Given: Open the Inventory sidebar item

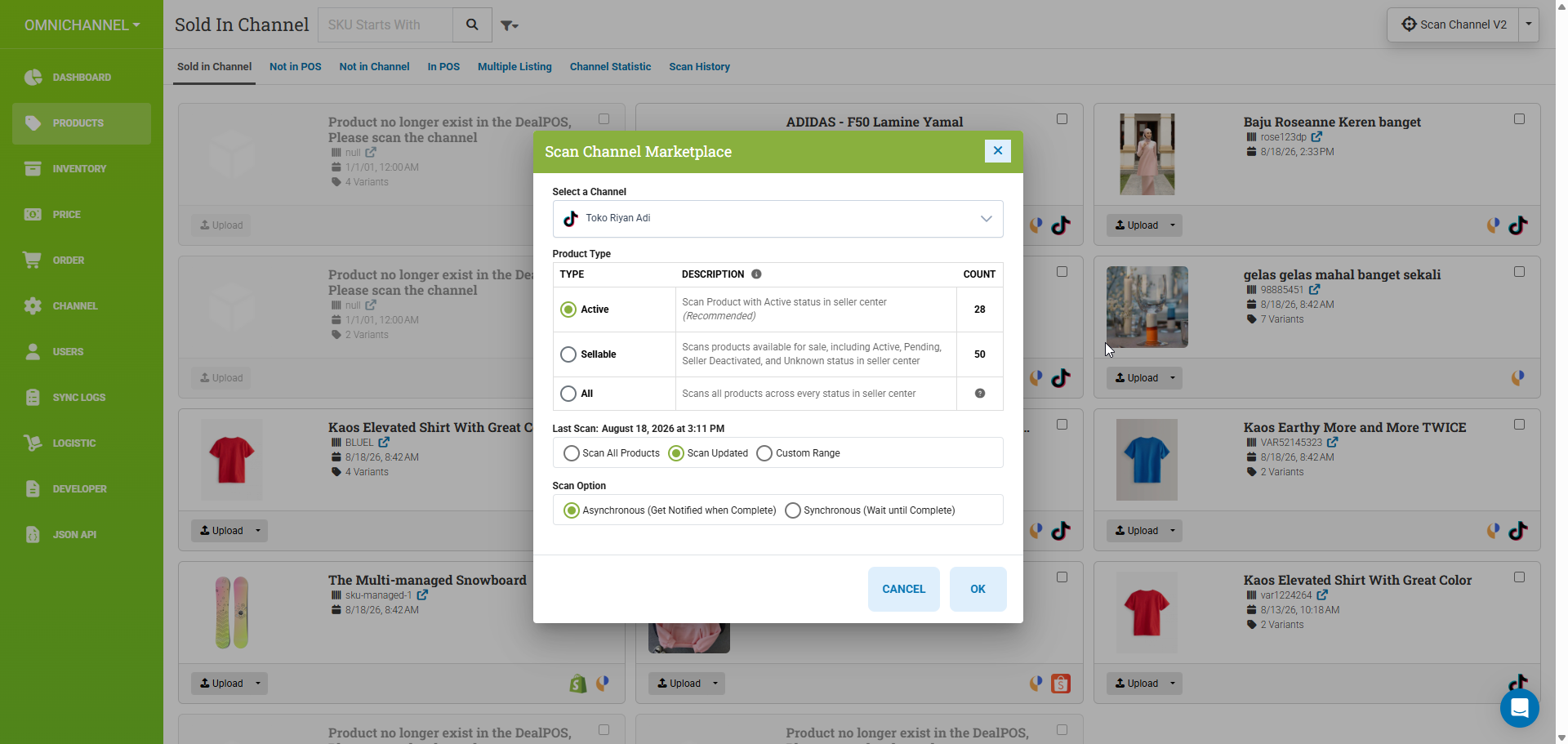Looking at the screenshot, I should click(x=82, y=169).
